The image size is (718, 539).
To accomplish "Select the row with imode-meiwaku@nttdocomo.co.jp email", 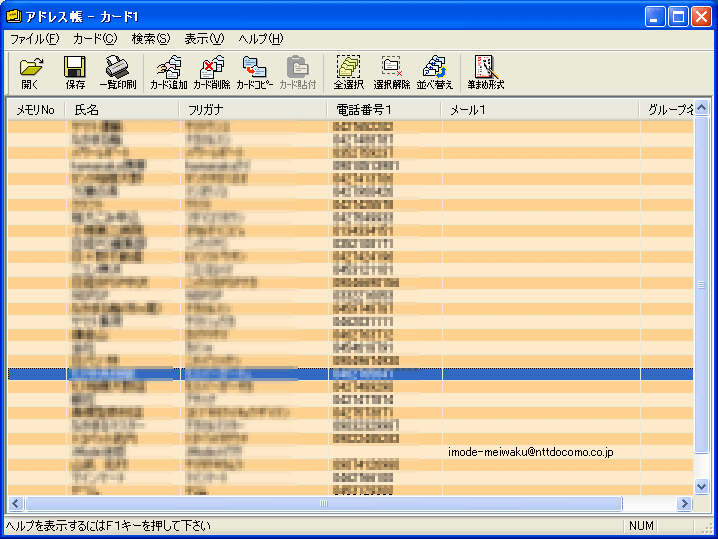I will click(x=530, y=452).
